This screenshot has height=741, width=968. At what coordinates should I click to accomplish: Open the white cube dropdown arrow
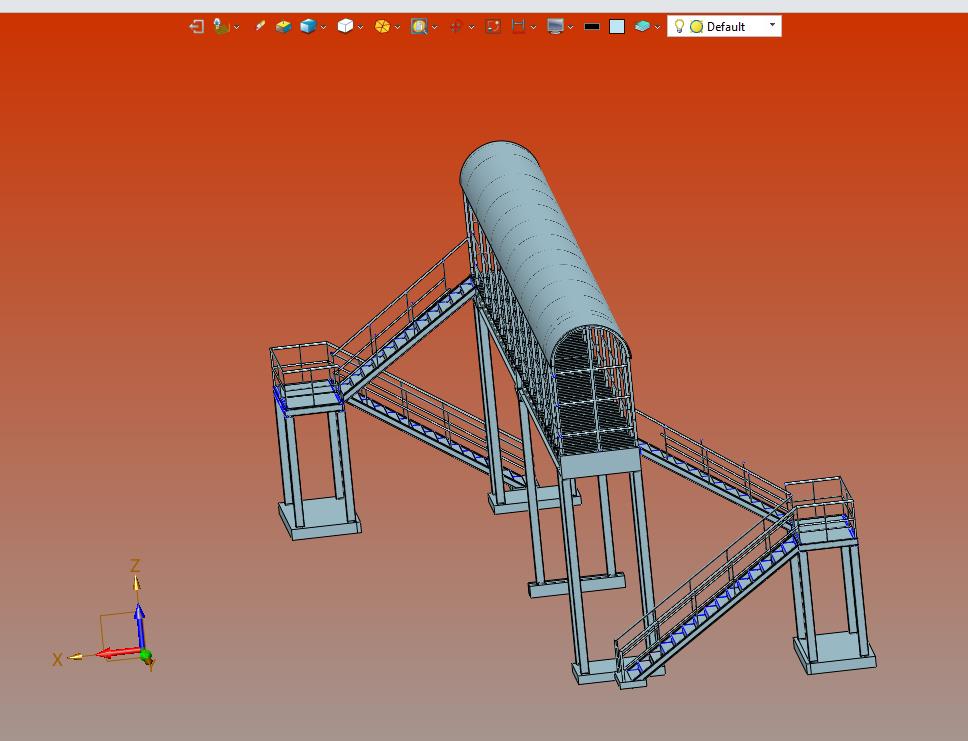click(360, 27)
